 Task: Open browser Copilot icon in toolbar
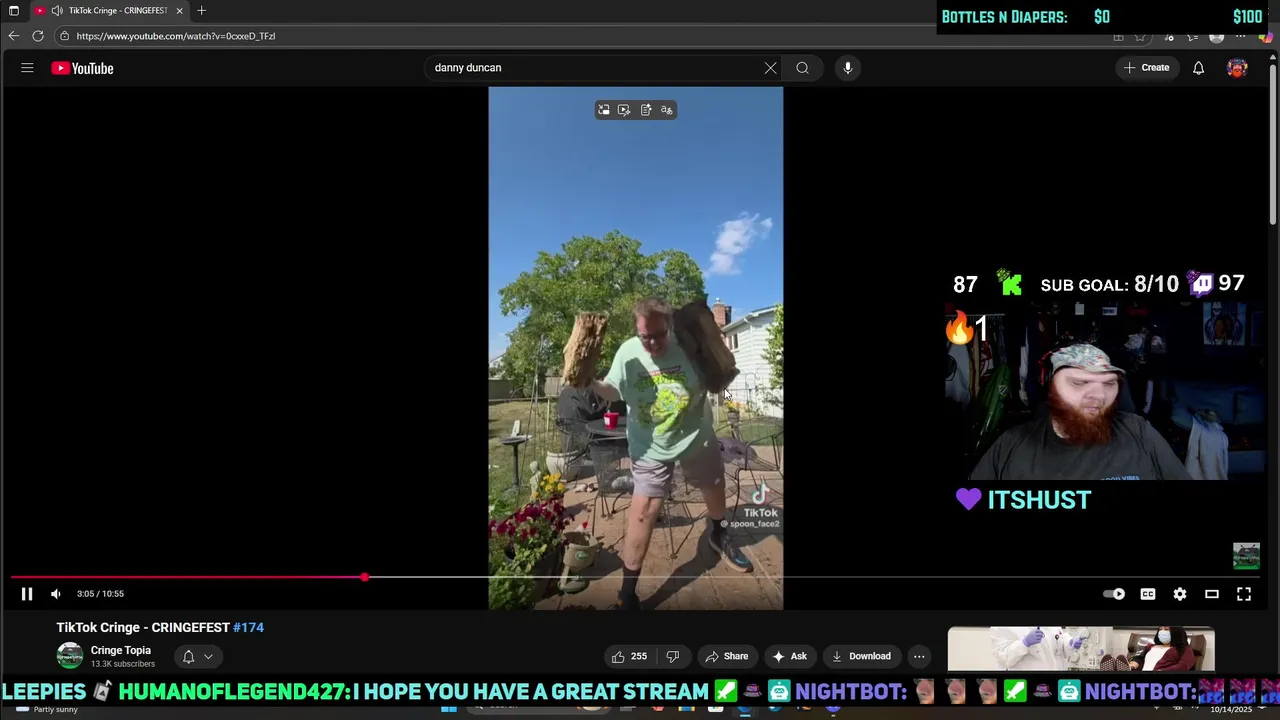click(1266, 36)
